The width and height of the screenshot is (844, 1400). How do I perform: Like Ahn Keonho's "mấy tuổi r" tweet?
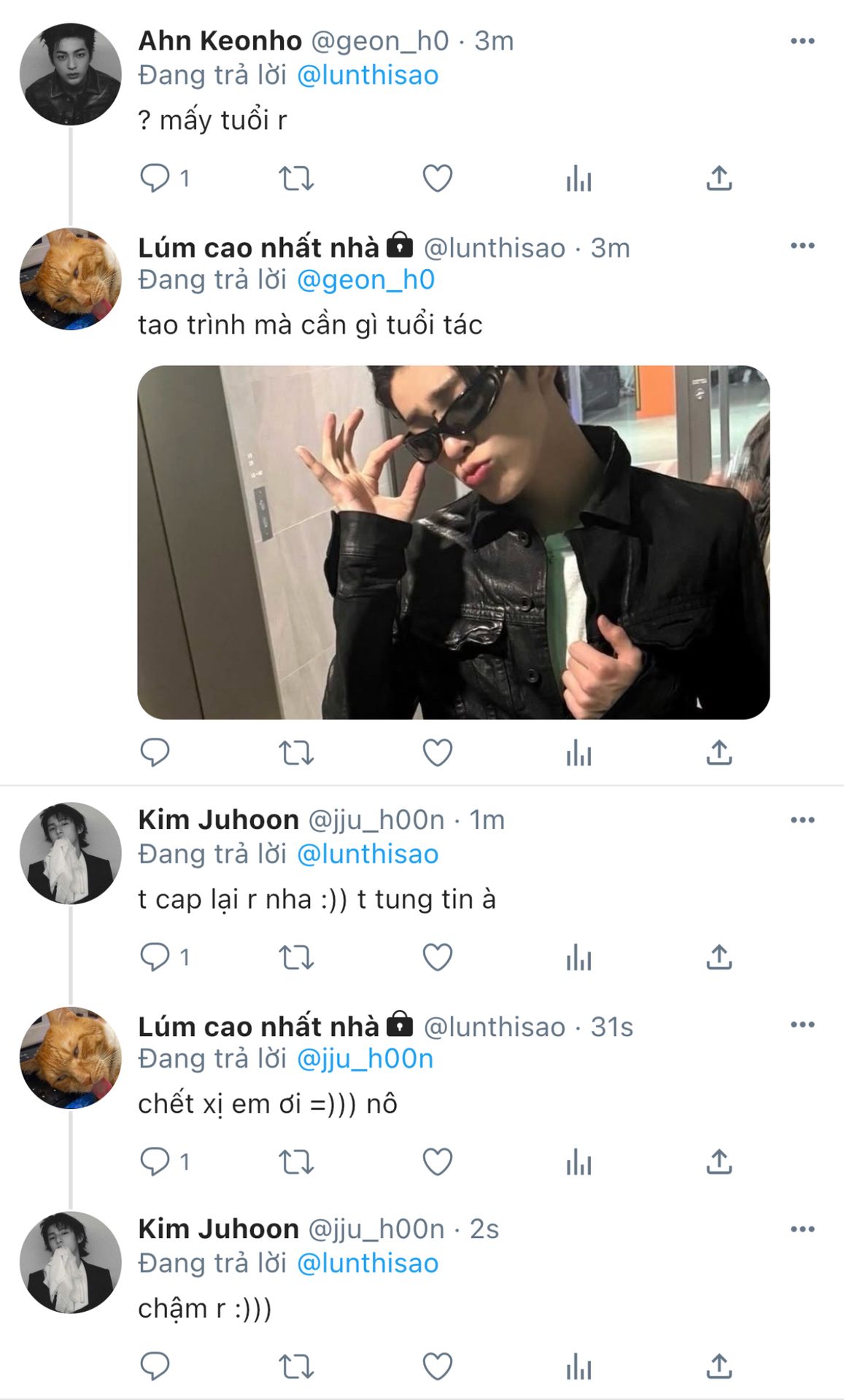[x=438, y=179]
